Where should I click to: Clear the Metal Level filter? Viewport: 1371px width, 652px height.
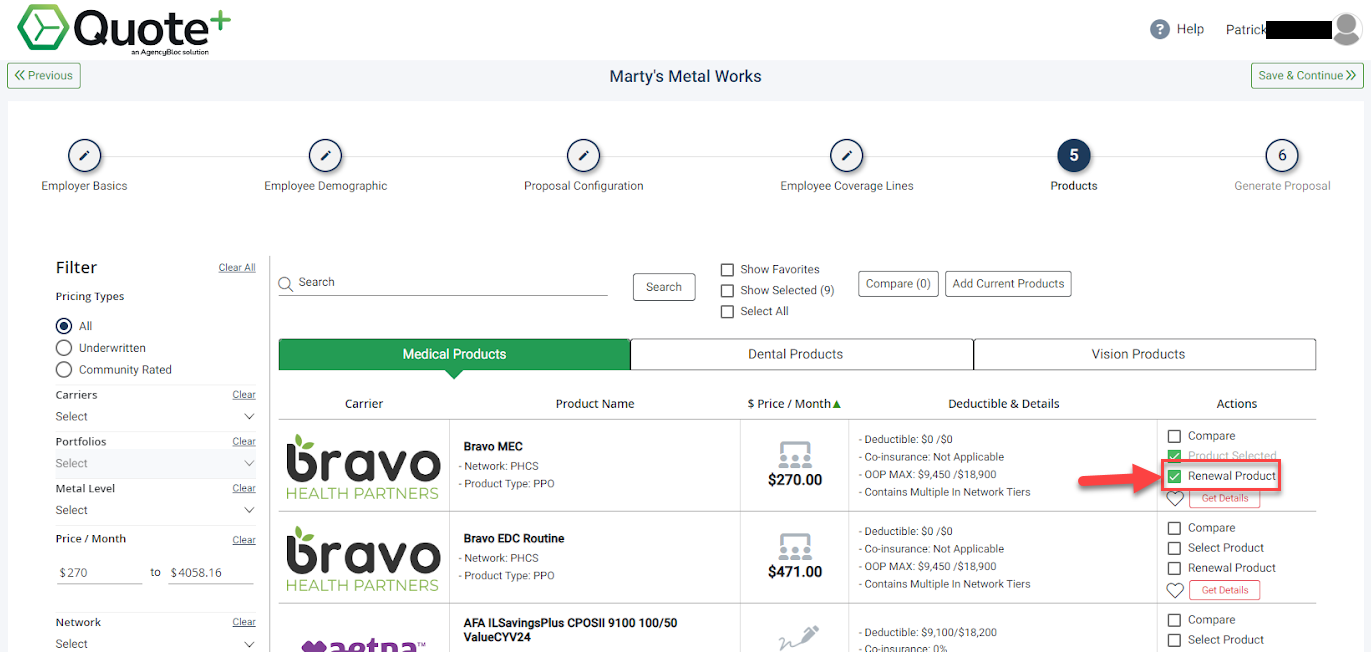tap(244, 488)
